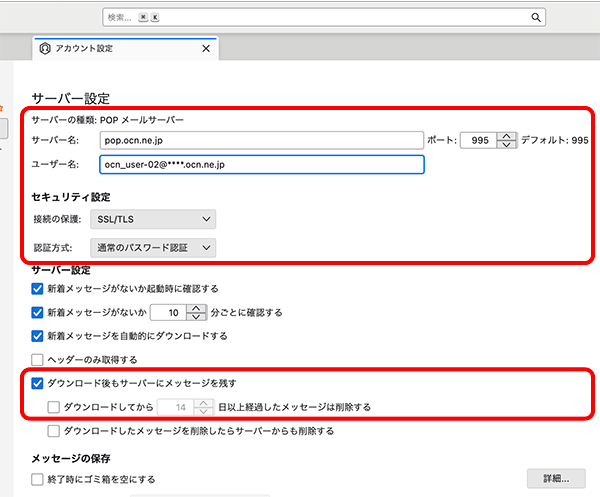Enable 終了時にゴミ箱を空にする checkbox
The height and width of the screenshot is (497, 600).
(x=38, y=479)
